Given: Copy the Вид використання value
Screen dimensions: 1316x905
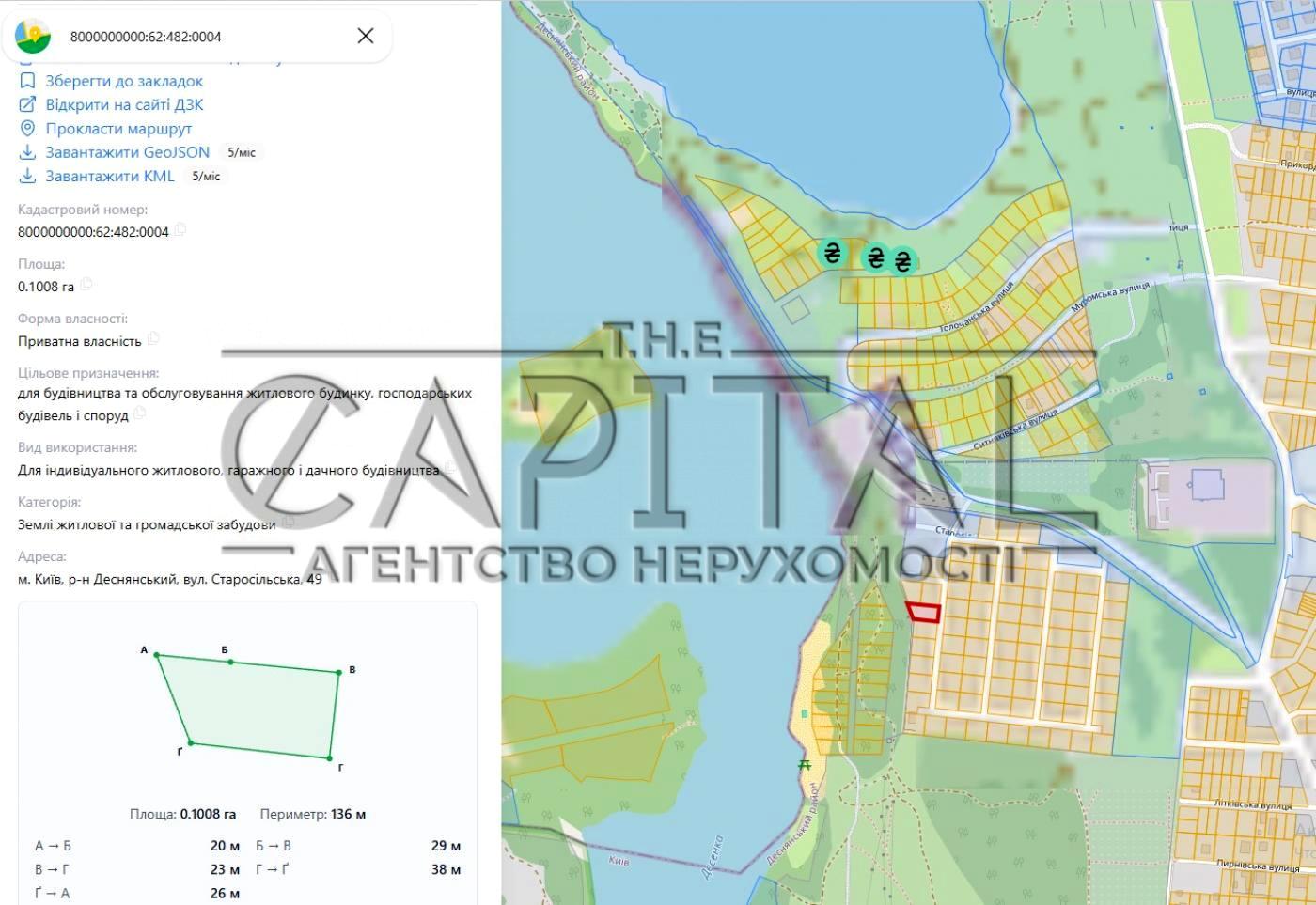Looking at the screenshot, I should 449,468.
